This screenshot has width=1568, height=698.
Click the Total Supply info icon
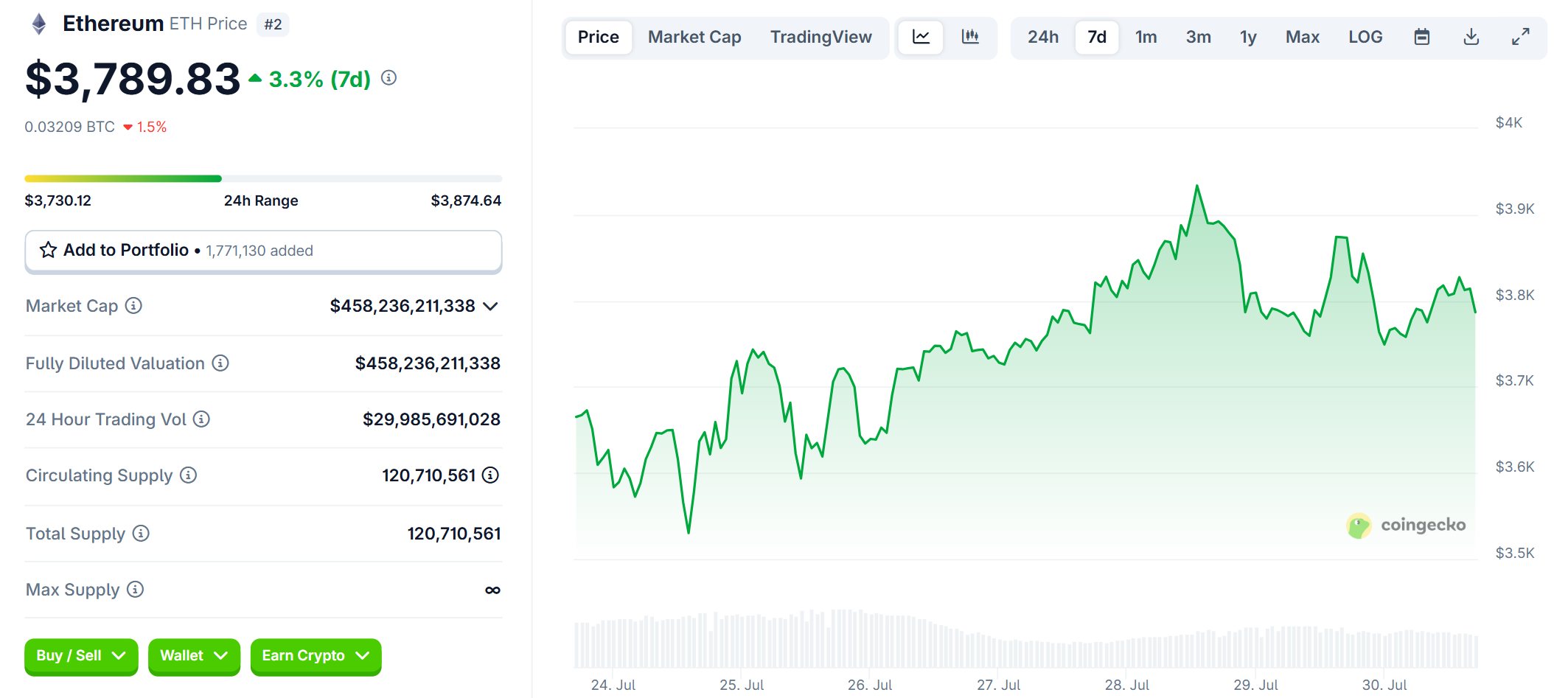(141, 533)
